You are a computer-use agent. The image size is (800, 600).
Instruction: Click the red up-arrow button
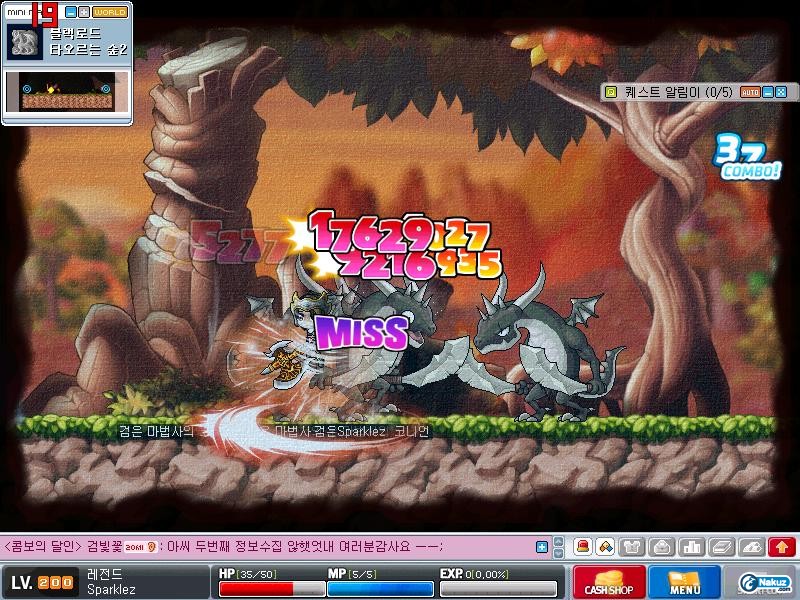782,547
